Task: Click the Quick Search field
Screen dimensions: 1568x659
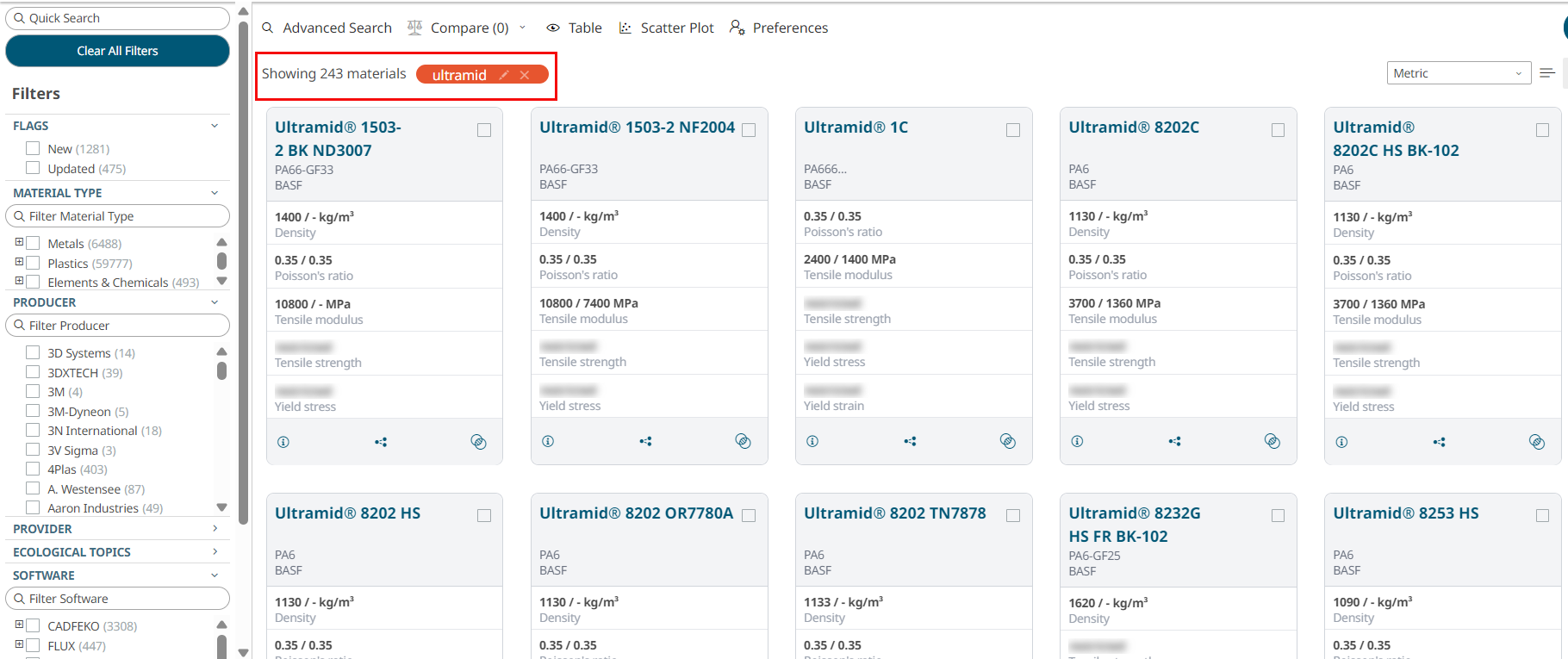Action: pyautogui.click(x=118, y=18)
